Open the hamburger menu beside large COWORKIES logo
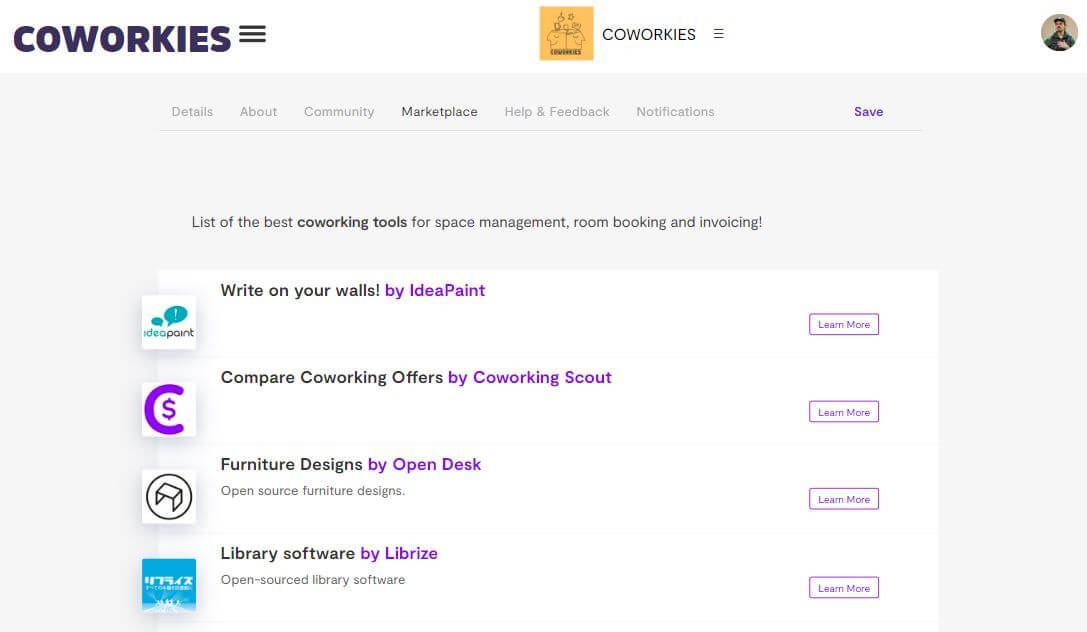The height and width of the screenshot is (632, 1087). [252, 34]
